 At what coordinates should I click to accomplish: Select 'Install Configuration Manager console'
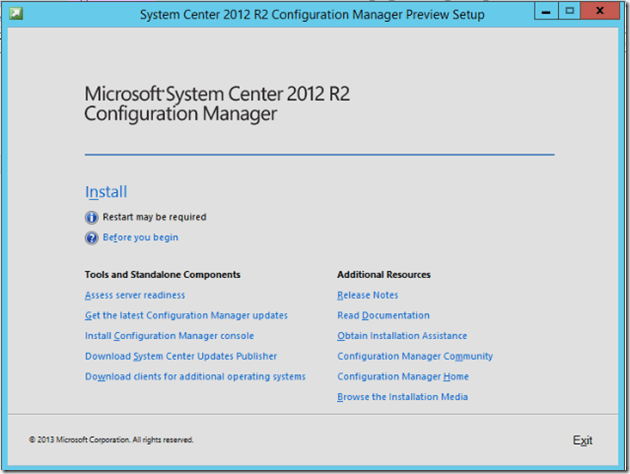click(169, 336)
